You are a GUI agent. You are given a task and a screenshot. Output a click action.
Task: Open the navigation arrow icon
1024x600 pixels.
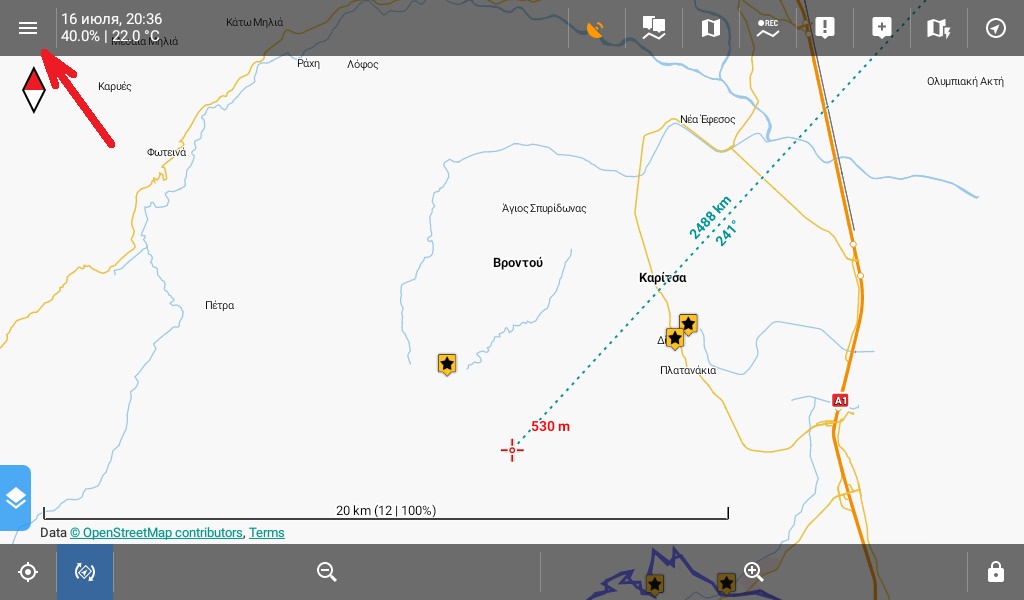point(995,28)
